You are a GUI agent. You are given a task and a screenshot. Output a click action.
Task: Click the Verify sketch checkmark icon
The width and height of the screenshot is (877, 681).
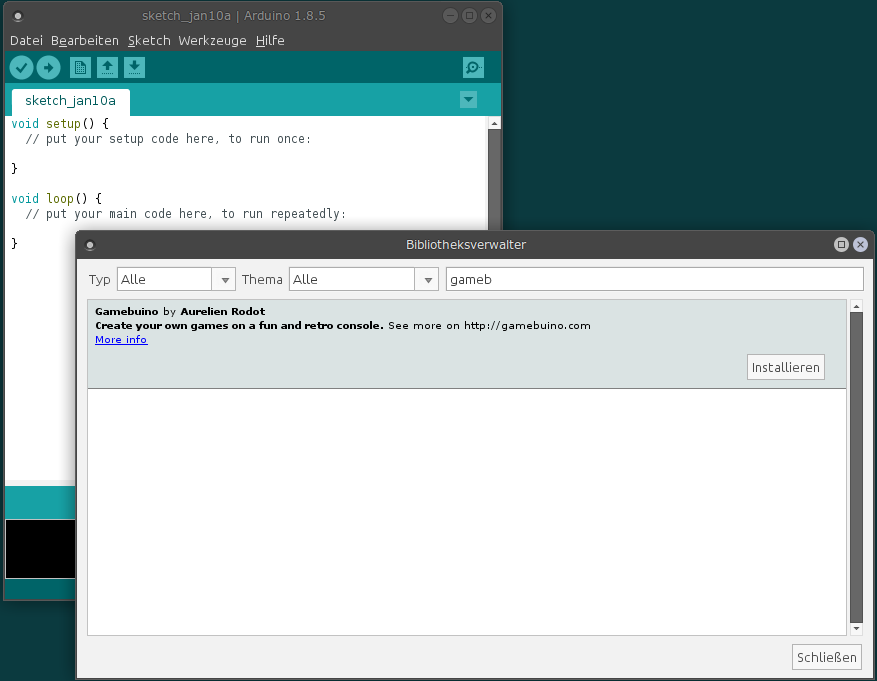(21, 67)
